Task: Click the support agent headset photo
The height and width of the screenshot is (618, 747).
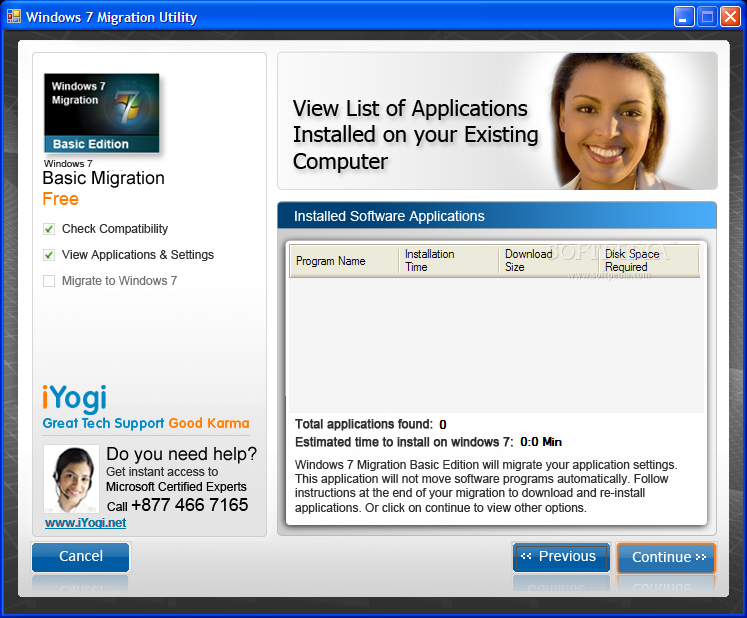Action: pos(71,479)
